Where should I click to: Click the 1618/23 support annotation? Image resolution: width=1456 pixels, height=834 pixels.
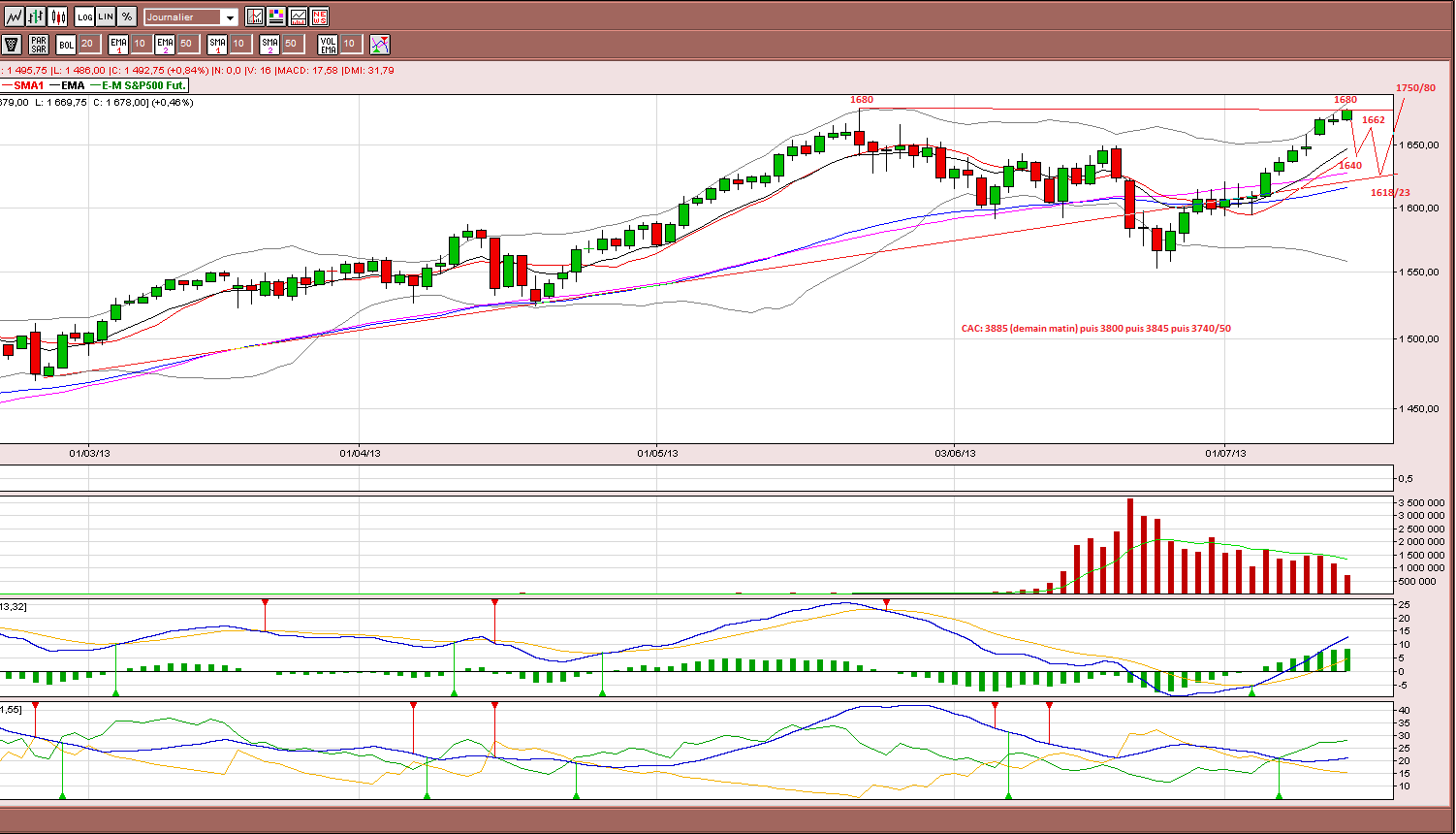(1390, 193)
